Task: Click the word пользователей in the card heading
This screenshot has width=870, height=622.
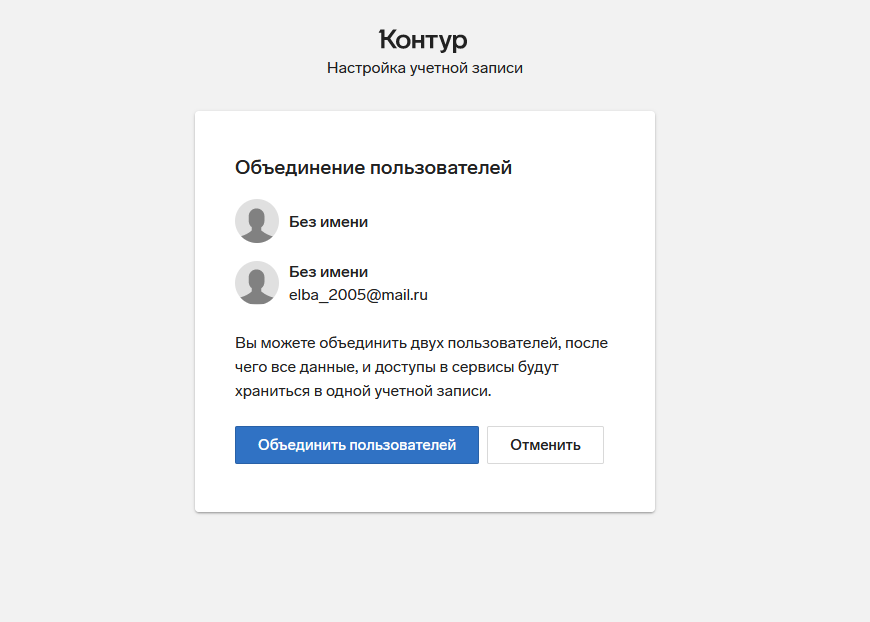Action: [441, 168]
